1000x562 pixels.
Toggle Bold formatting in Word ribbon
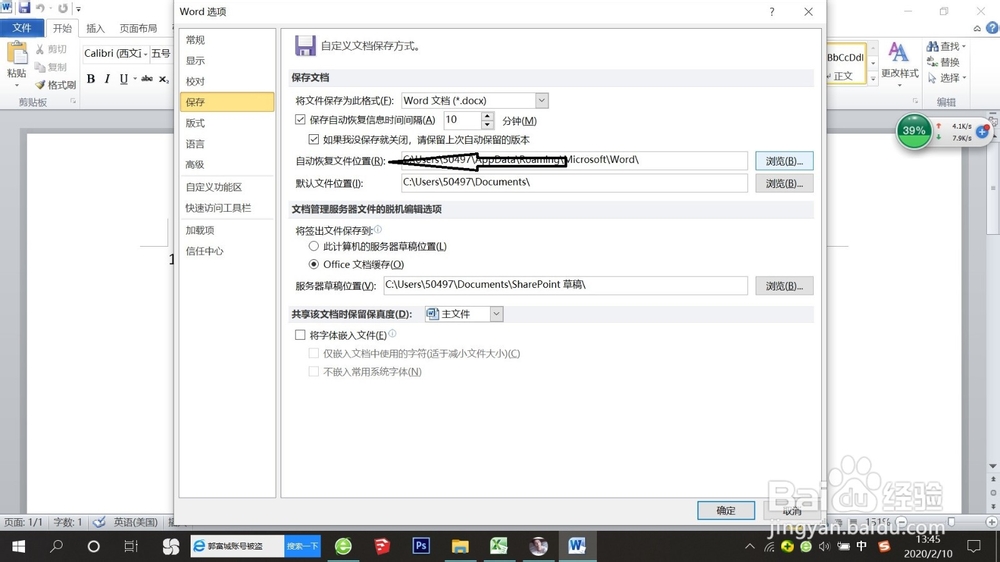coord(91,78)
